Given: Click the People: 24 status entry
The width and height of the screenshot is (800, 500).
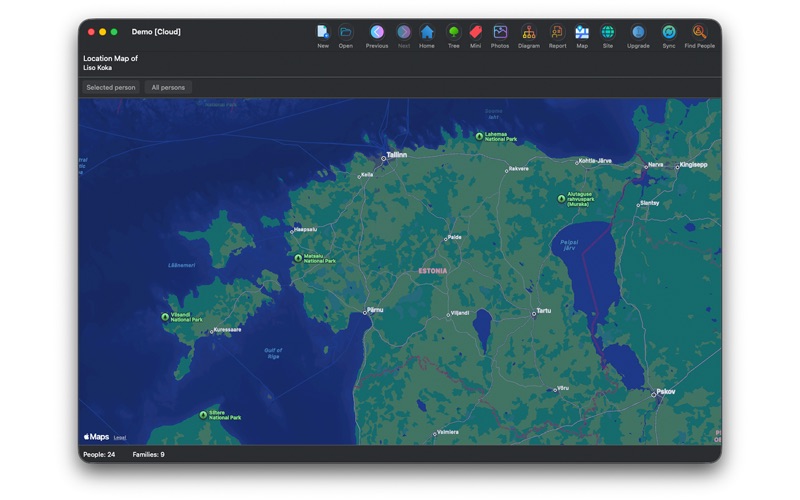Looking at the screenshot, I should pyautogui.click(x=99, y=454).
